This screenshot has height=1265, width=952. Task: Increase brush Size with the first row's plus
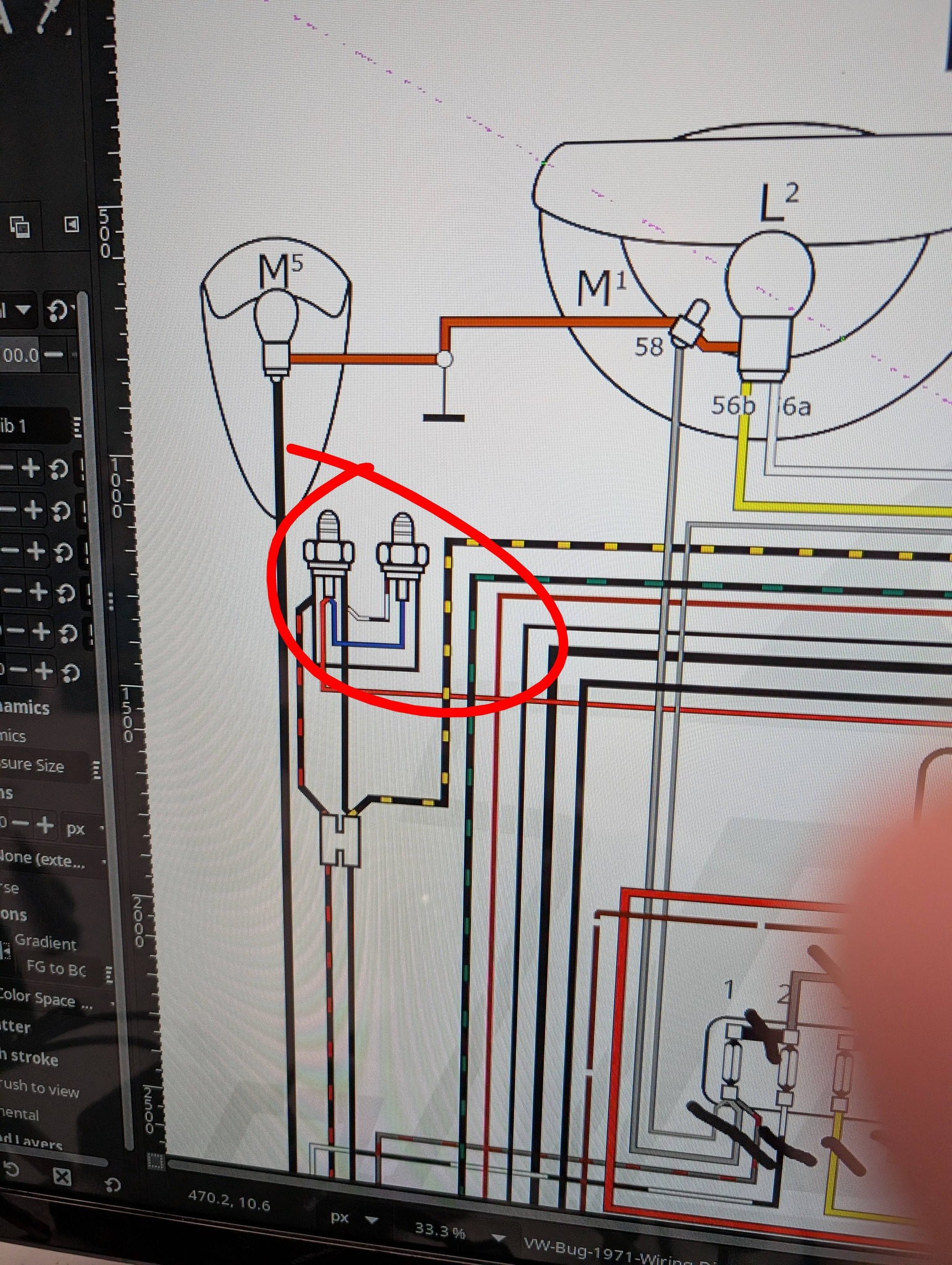(30, 468)
